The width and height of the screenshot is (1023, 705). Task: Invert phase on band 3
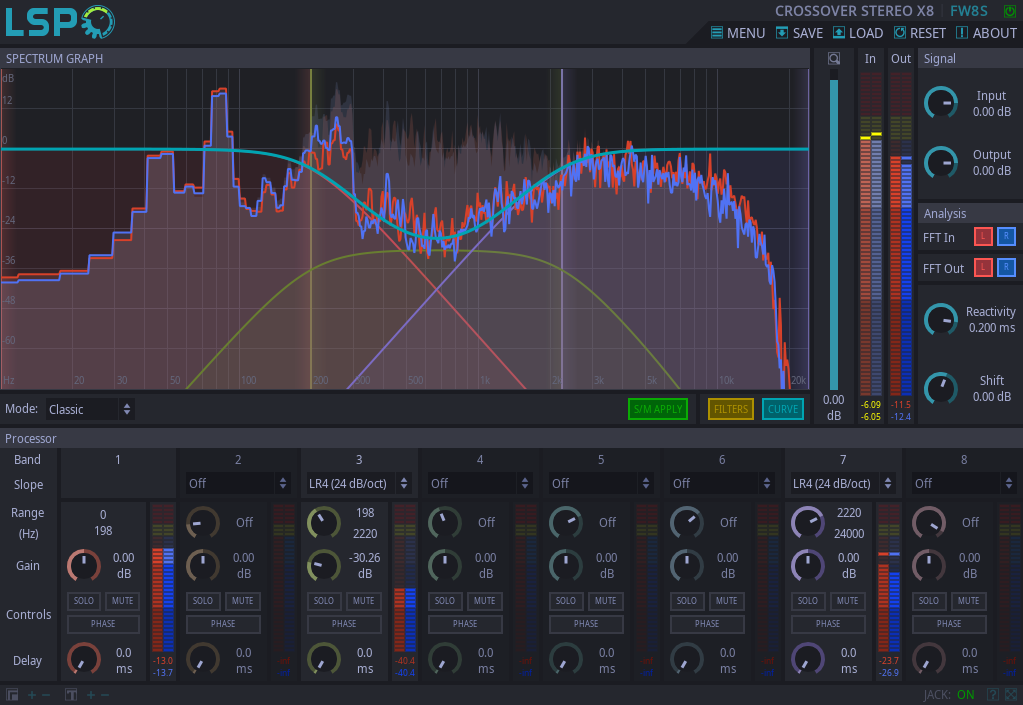[344, 624]
